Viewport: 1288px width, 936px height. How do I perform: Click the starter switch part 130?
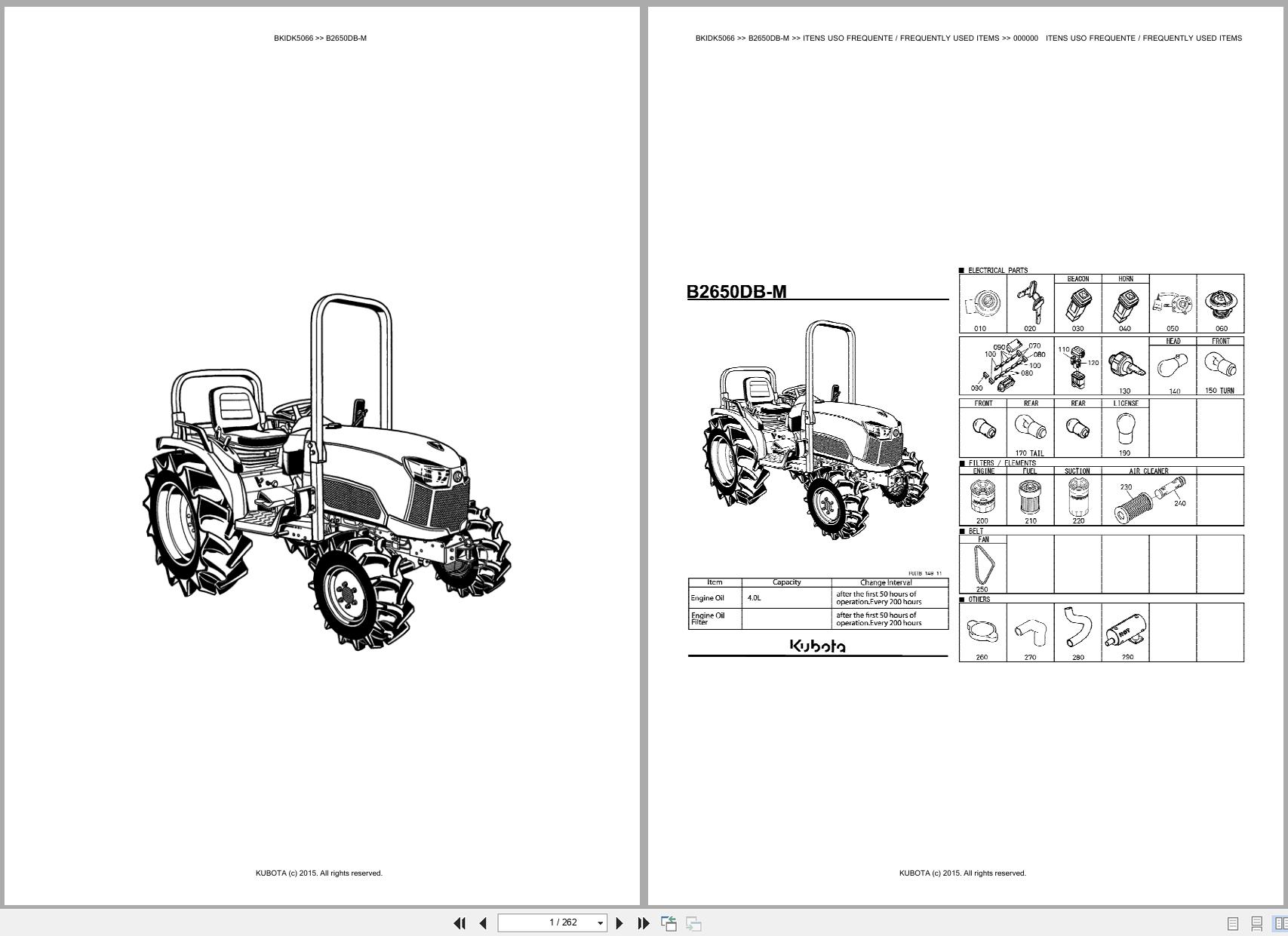tap(1125, 367)
